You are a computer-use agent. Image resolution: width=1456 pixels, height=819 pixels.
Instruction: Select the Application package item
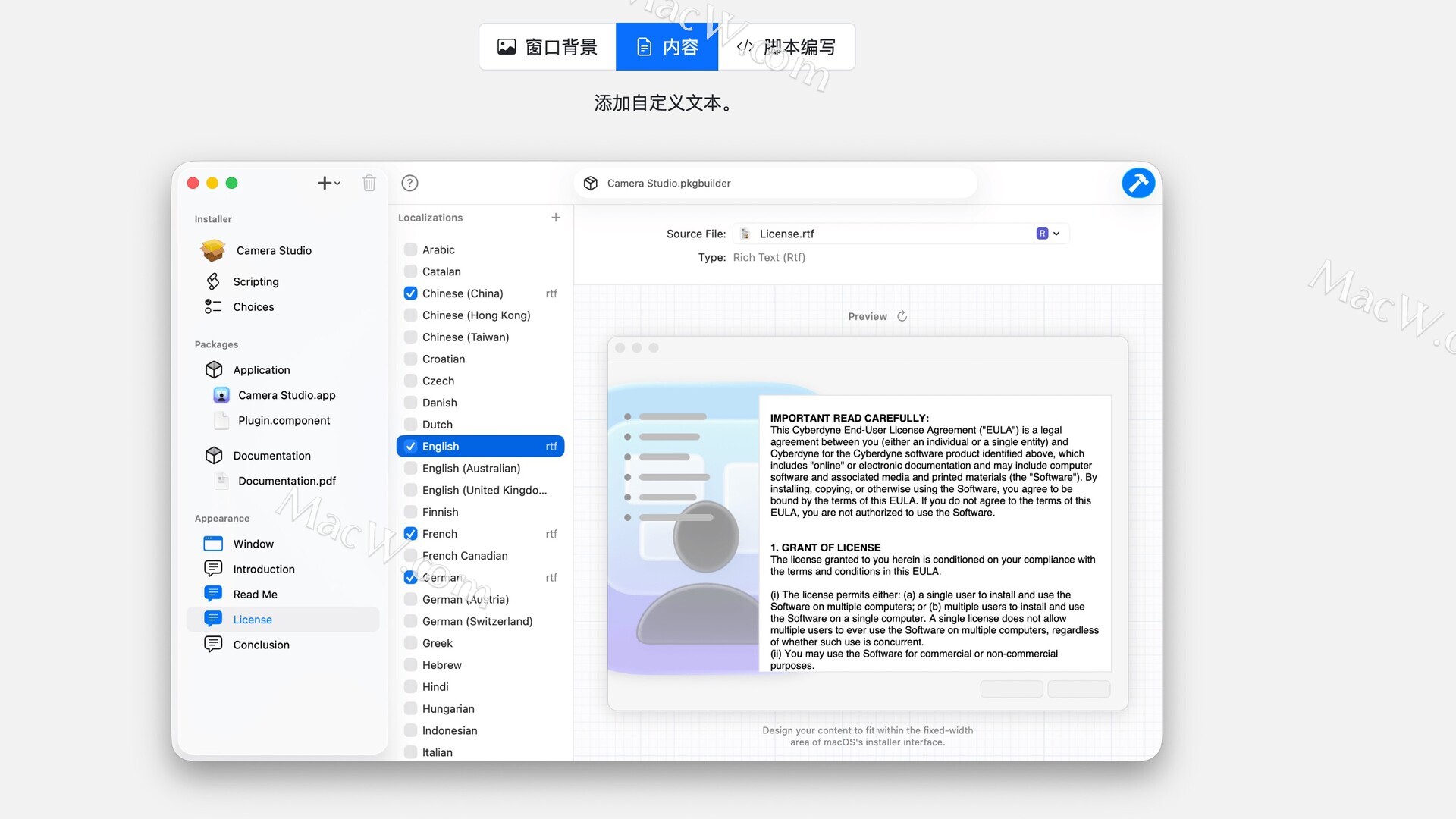click(x=261, y=369)
